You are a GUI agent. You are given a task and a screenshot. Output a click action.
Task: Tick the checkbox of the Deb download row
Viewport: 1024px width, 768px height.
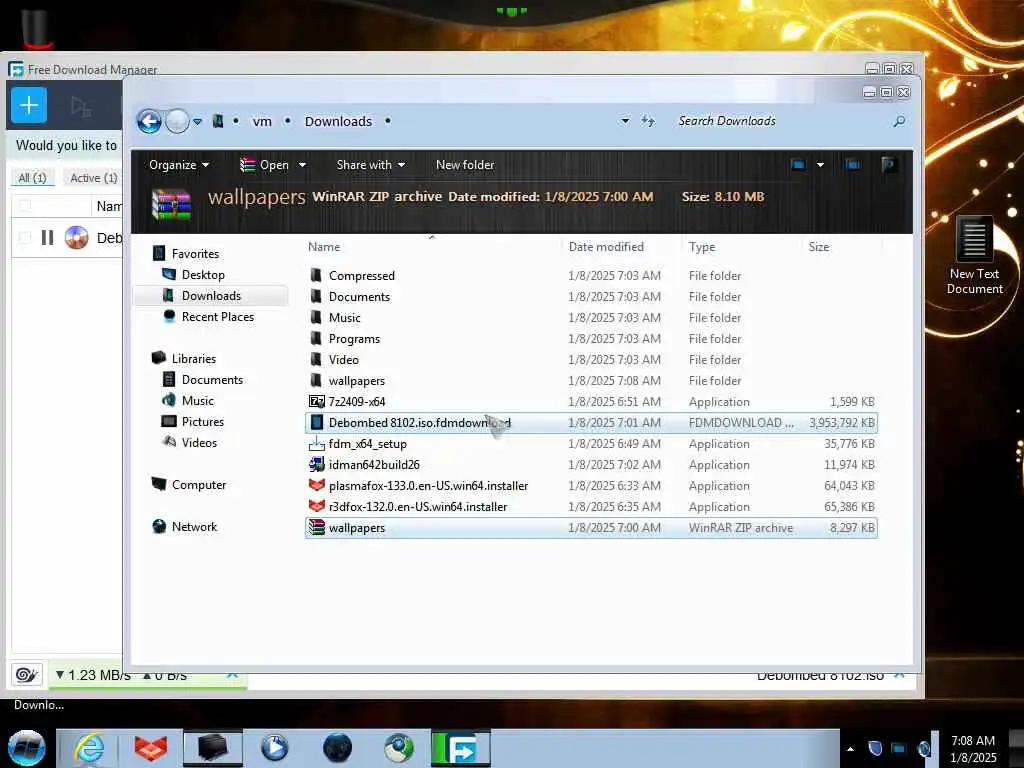[x=25, y=237]
